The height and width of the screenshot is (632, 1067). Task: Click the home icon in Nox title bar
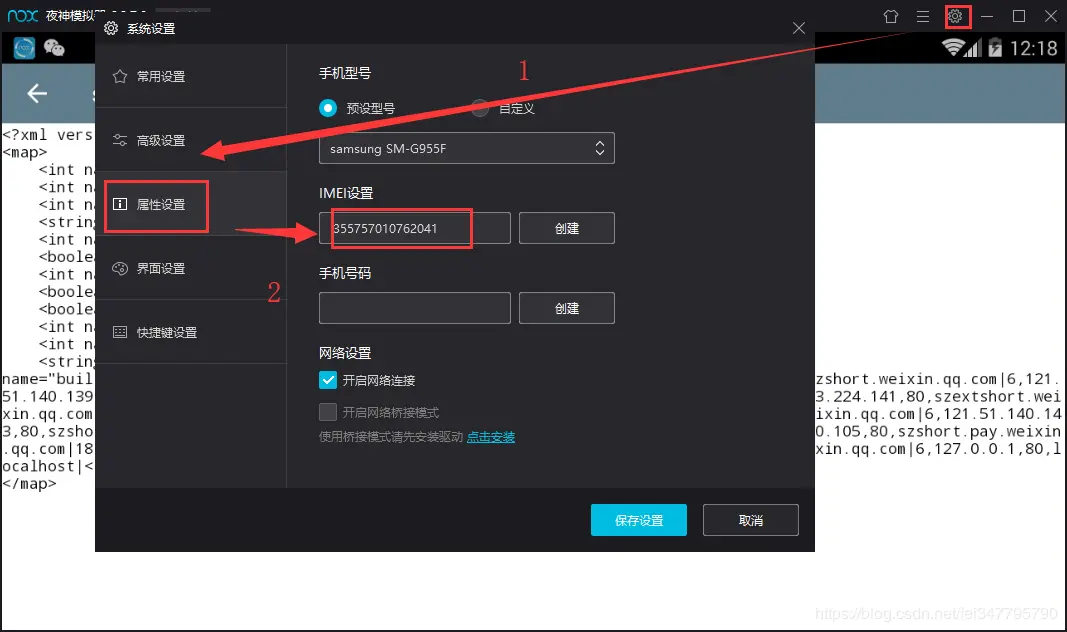coord(890,16)
